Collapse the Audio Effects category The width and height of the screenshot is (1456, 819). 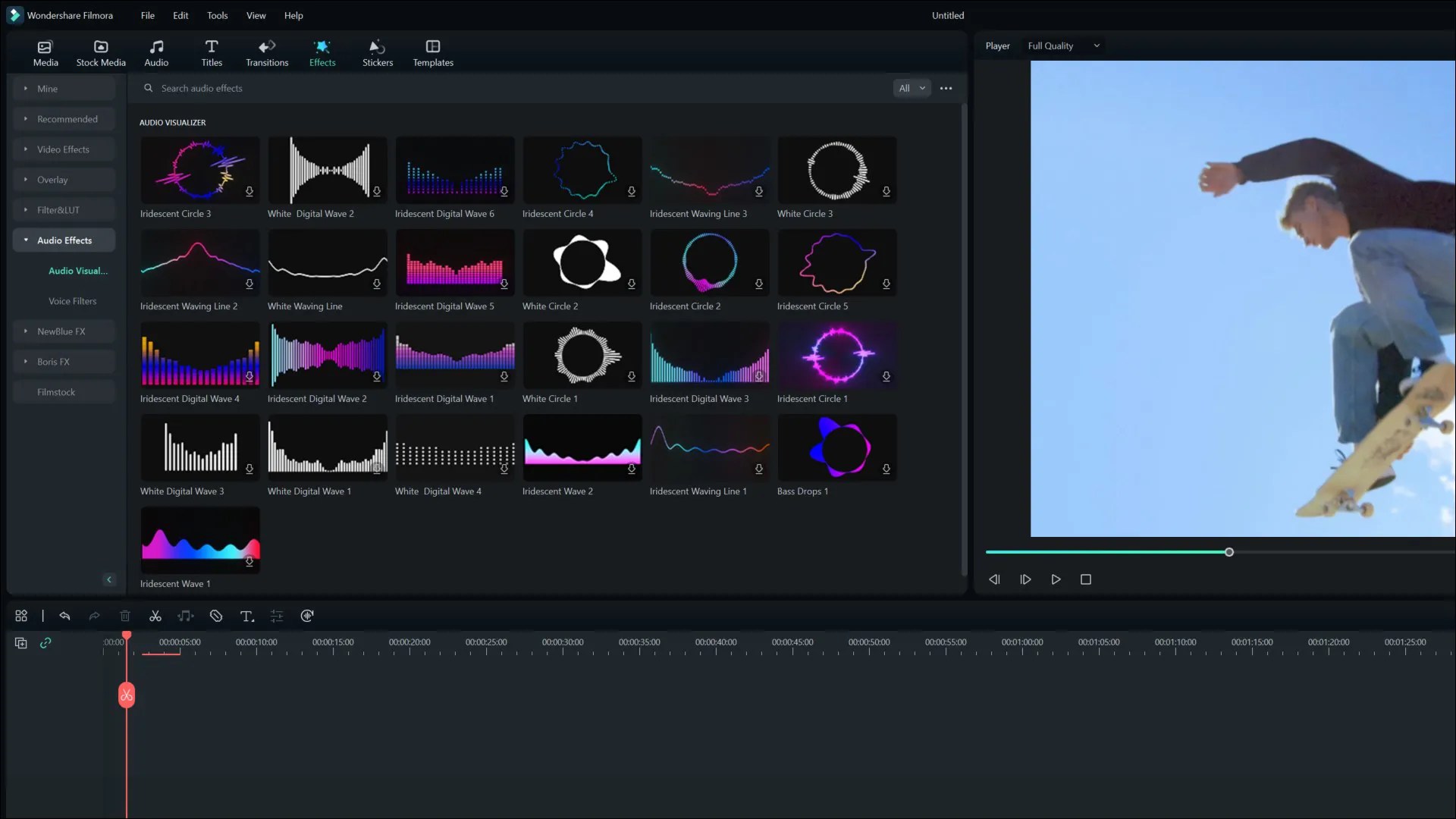64,240
